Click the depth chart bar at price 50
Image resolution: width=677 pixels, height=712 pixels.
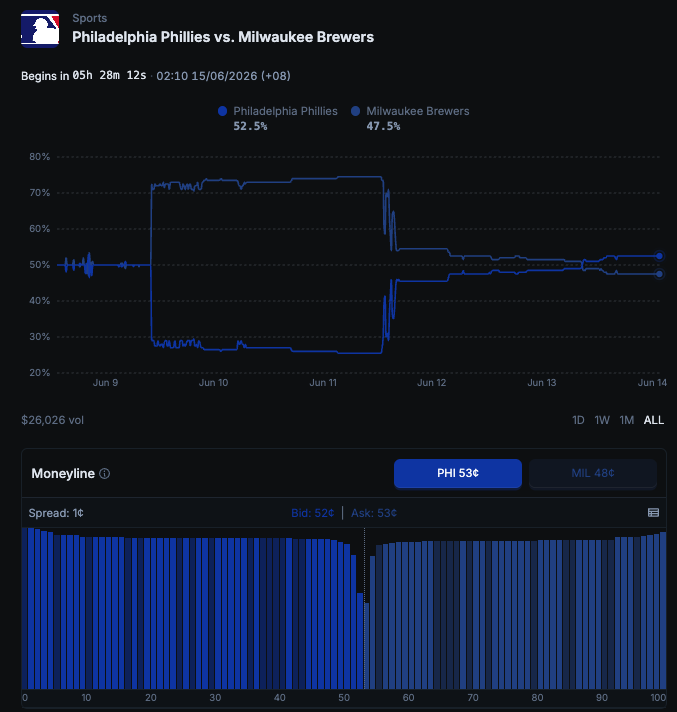(x=347, y=617)
